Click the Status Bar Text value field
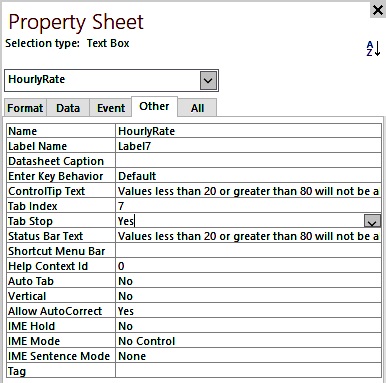The width and height of the screenshot is (386, 383). coord(248,236)
